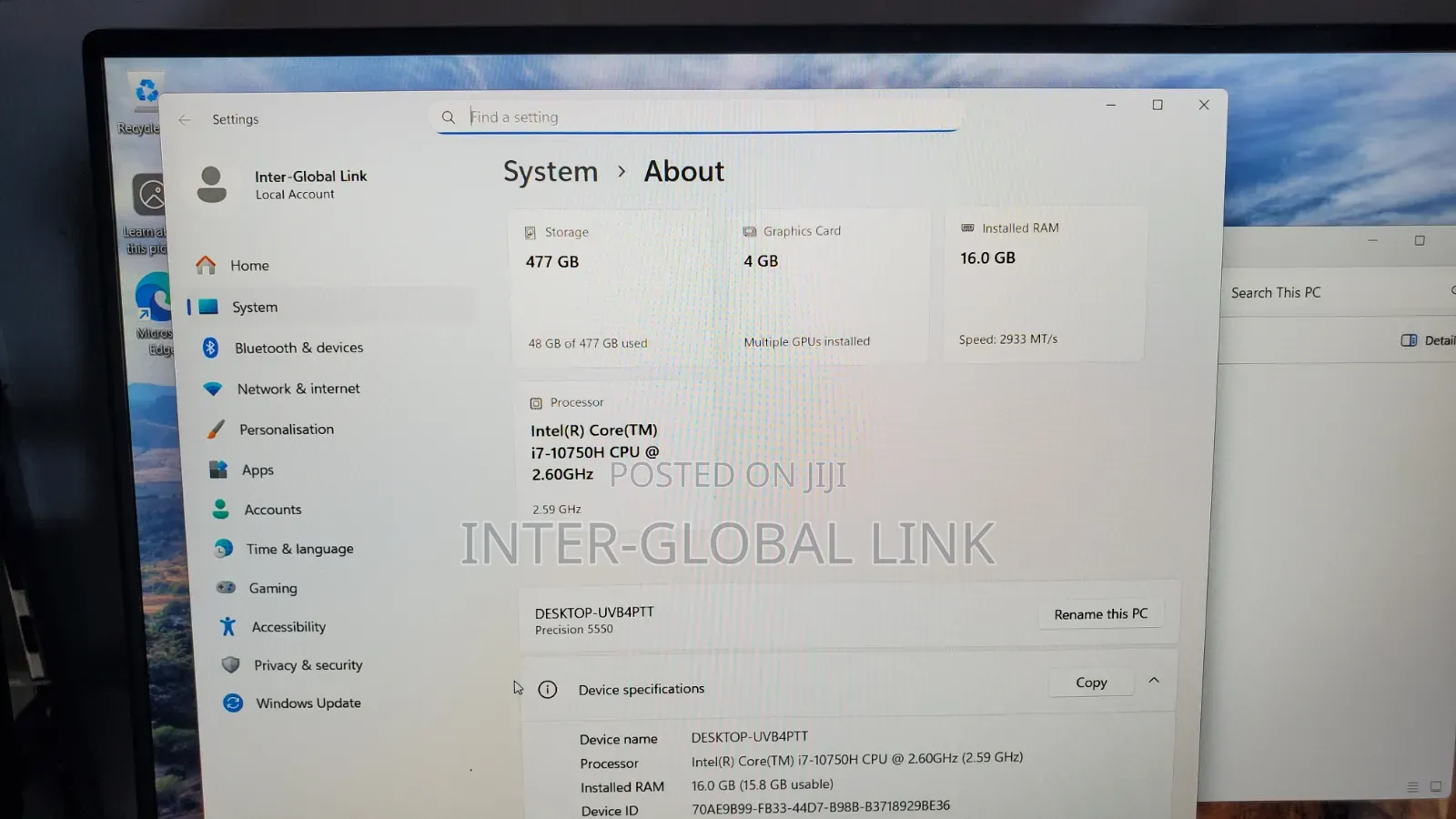Minimize the background File Explorer window
The height and width of the screenshot is (819, 1456).
coord(1372,241)
